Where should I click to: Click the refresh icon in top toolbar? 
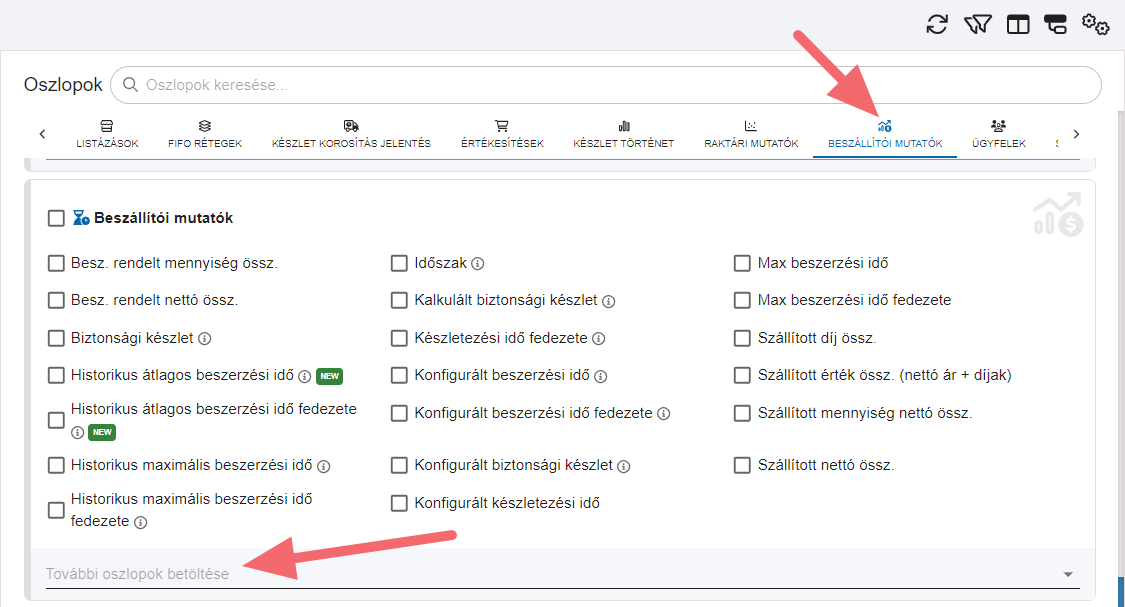click(x=937, y=25)
